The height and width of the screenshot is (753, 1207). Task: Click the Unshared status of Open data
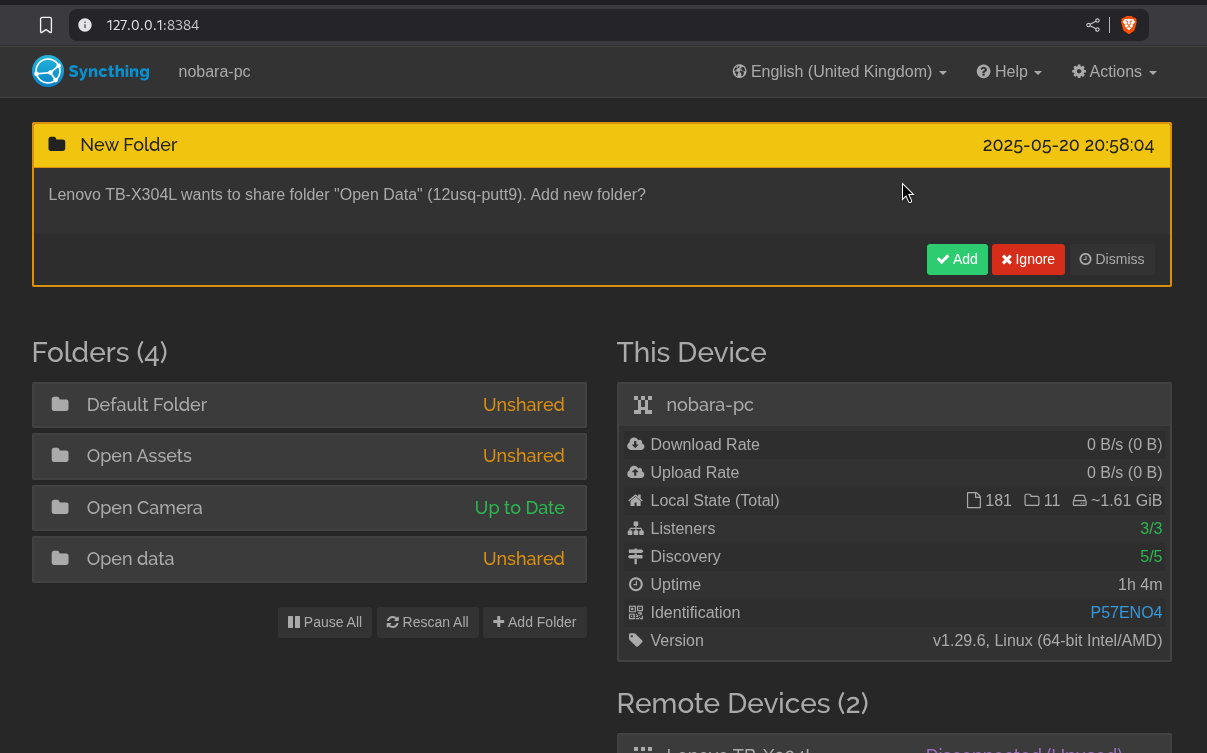(524, 558)
